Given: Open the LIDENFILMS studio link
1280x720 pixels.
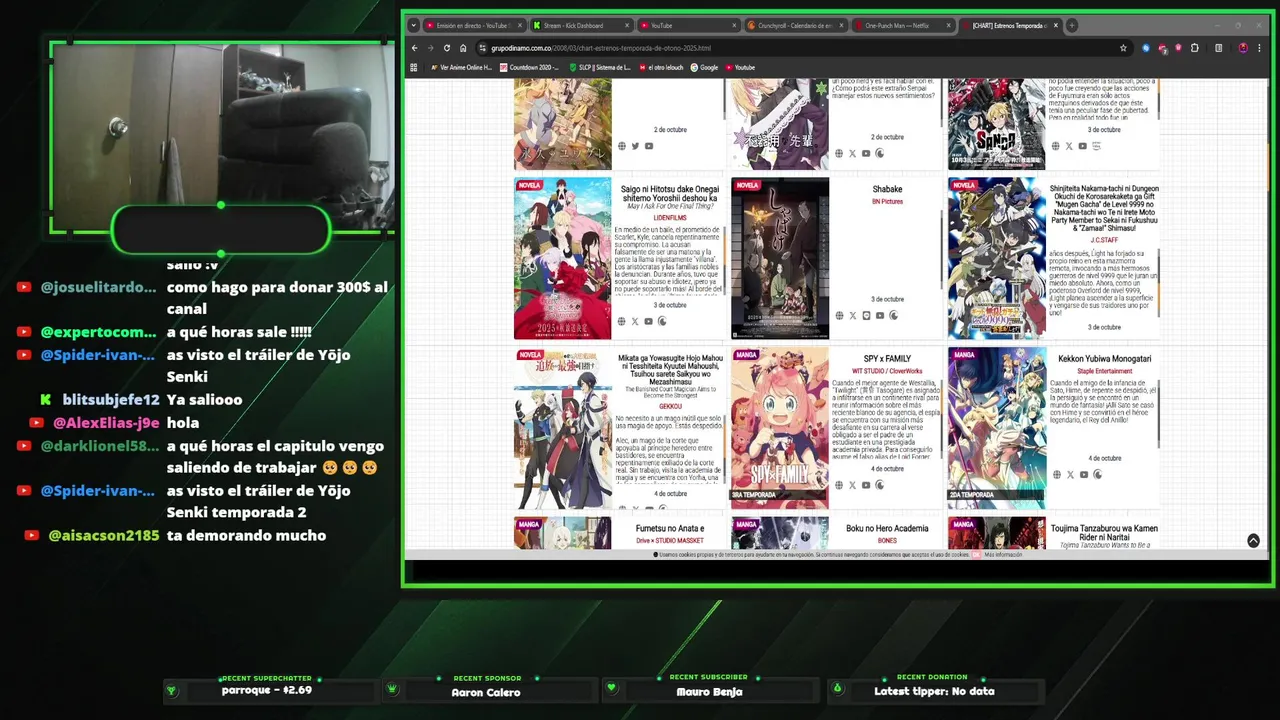Looking at the screenshot, I should tap(670, 217).
